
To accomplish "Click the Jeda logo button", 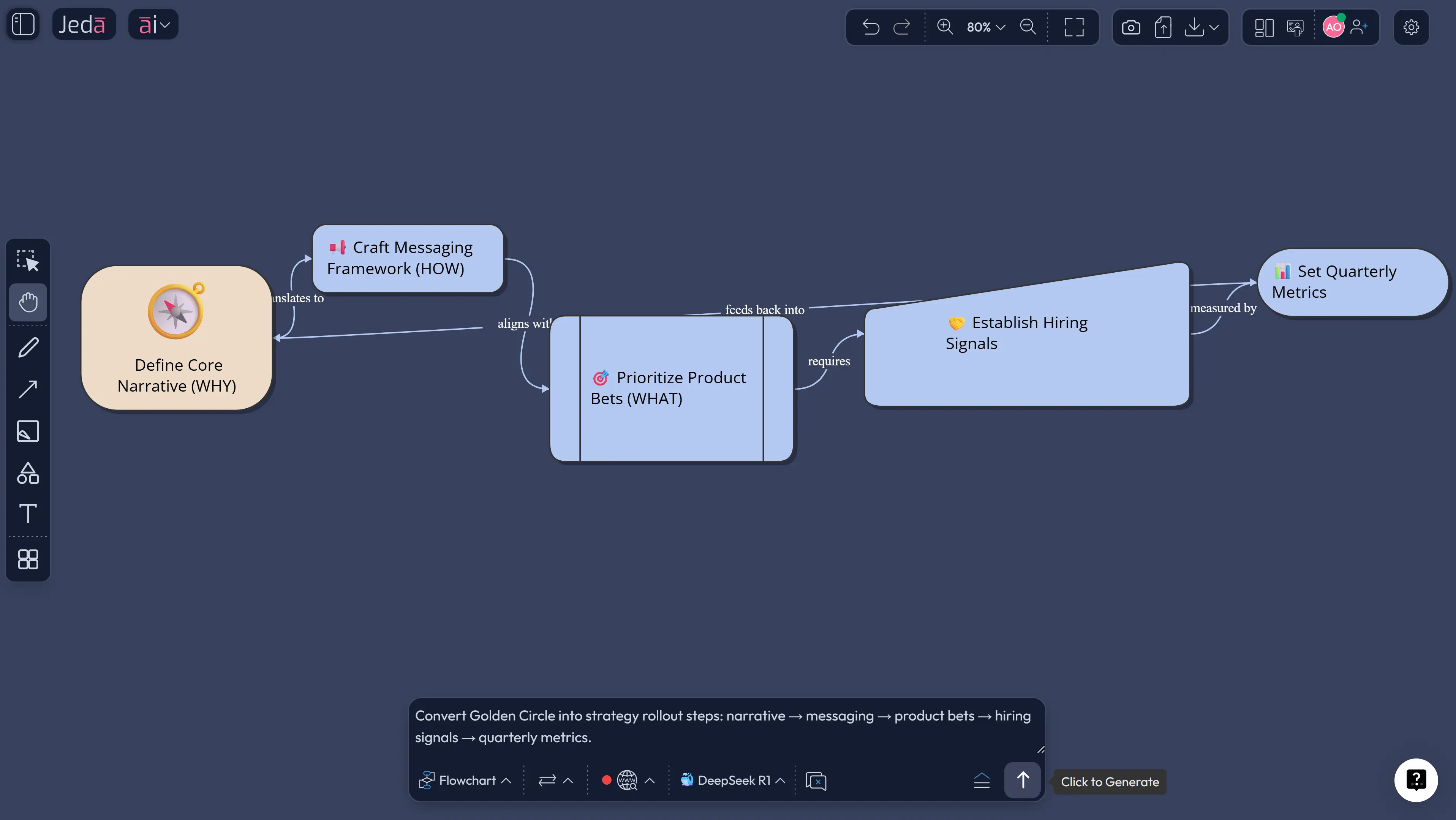I will click(84, 24).
